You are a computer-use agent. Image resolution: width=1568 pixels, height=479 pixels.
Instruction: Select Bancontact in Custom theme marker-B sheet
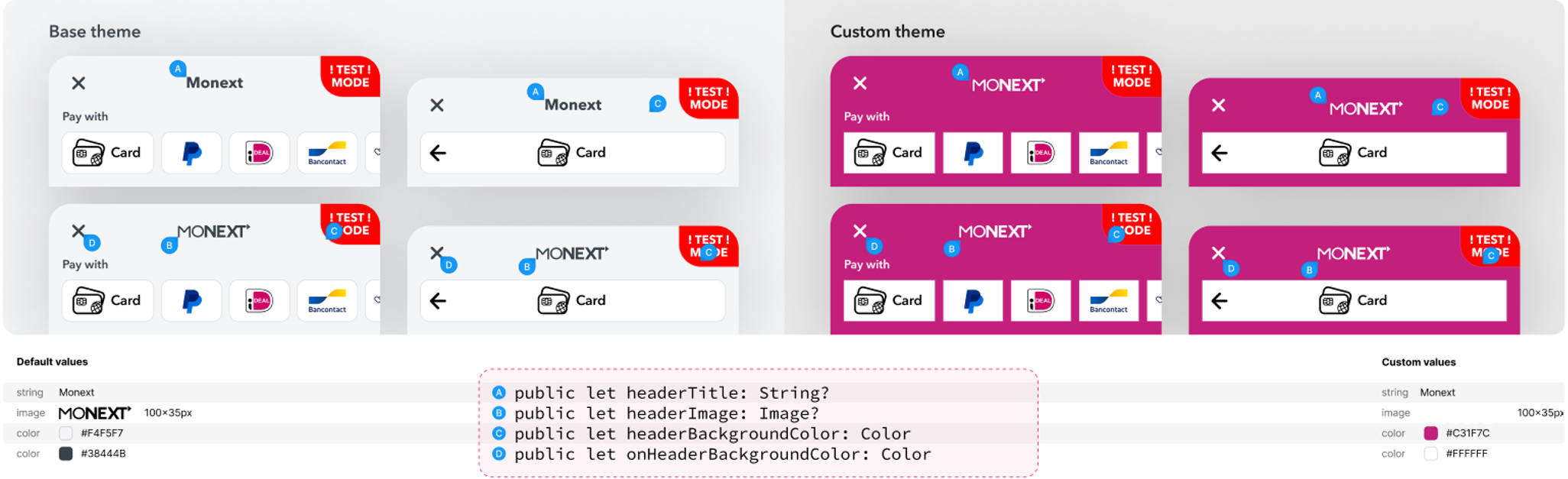click(x=1109, y=301)
